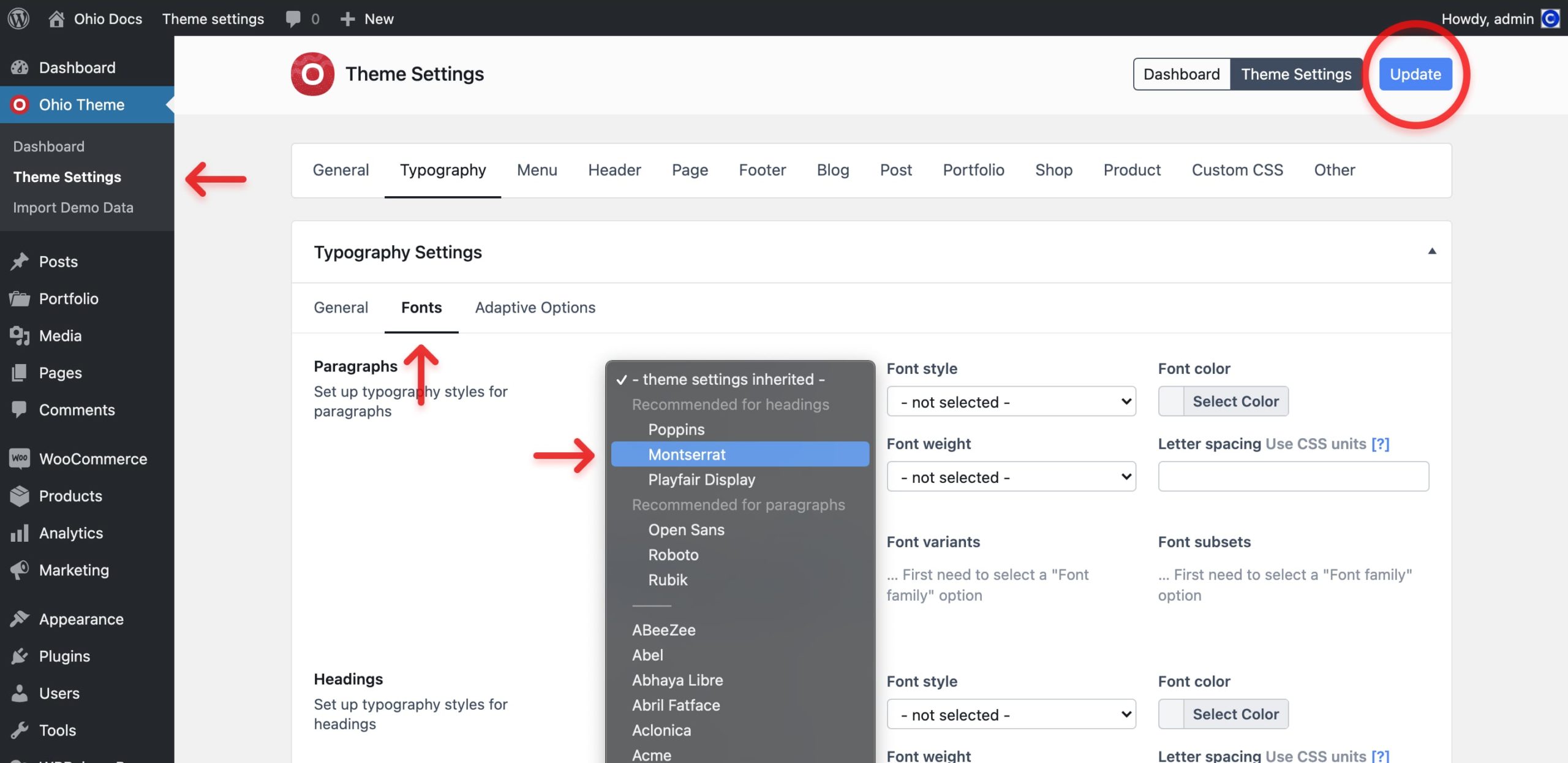Open the Footer settings tab
1568x763 pixels.
tap(762, 170)
